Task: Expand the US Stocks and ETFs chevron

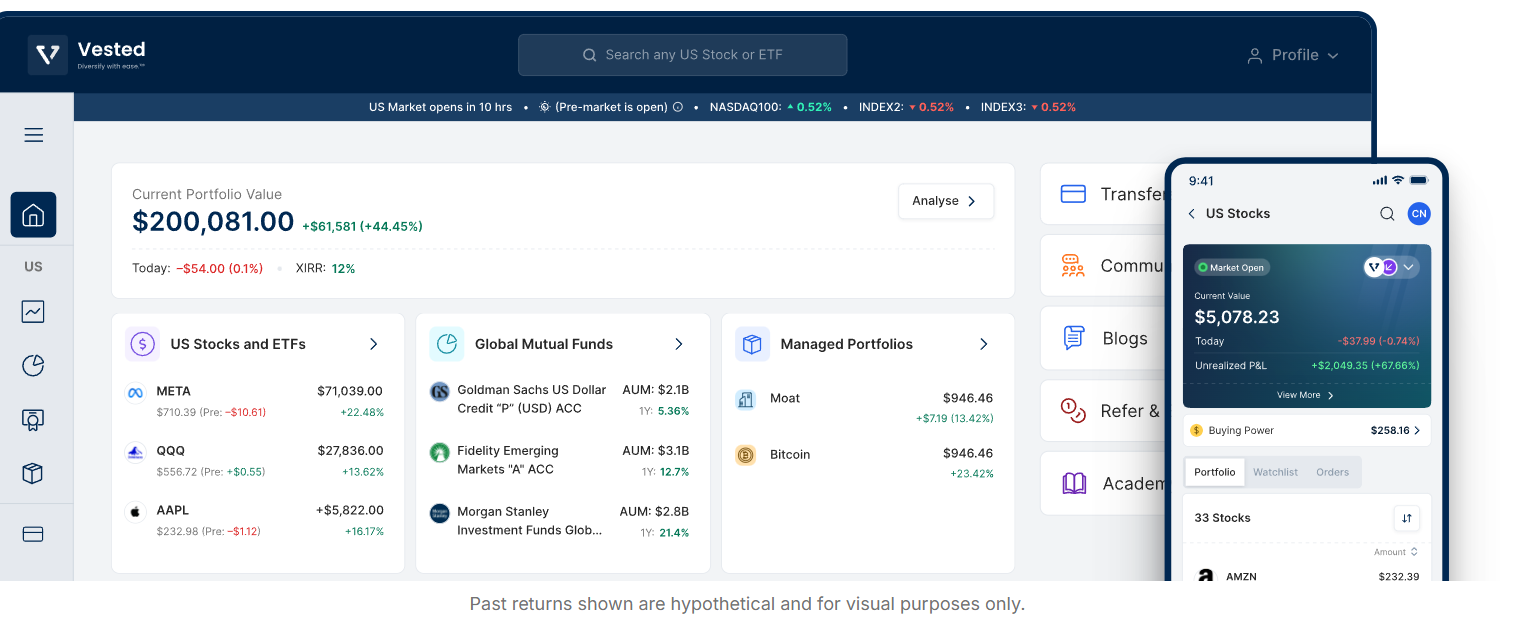Action: pyautogui.click(x=374, y=344)
